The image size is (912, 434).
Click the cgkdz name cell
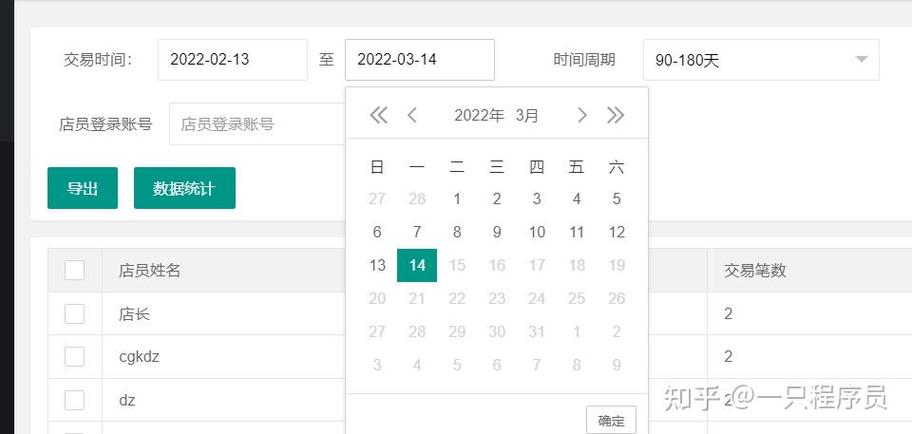click(139, 357)
